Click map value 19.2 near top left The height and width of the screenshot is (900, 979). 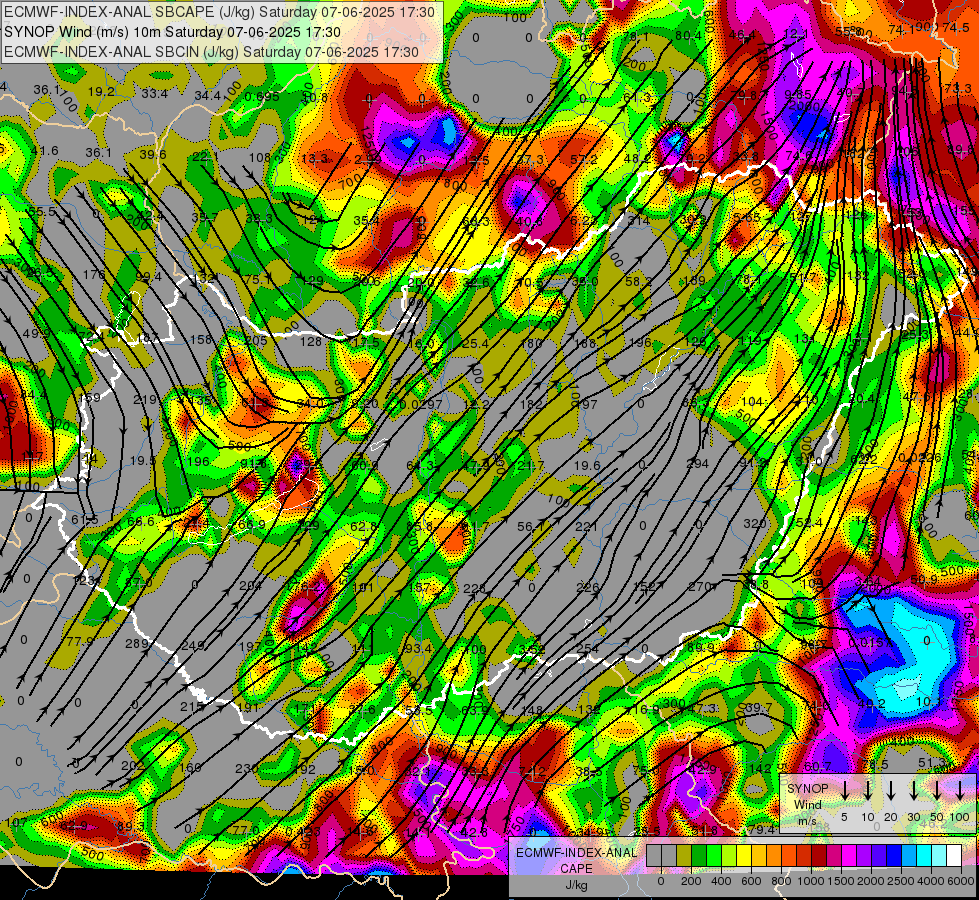coord(101,91)
